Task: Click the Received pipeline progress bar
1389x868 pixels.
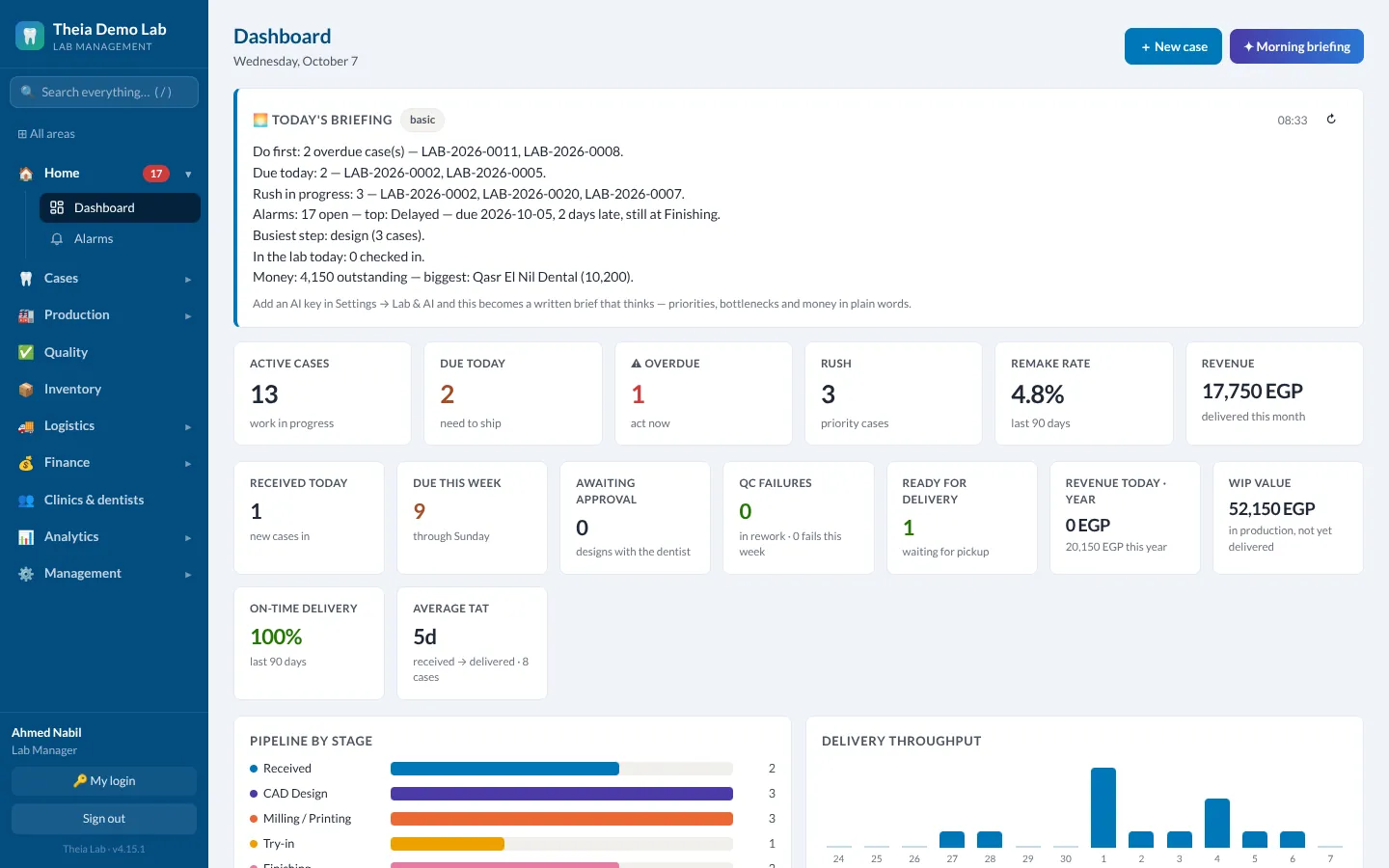Action: tap(561, 769)
